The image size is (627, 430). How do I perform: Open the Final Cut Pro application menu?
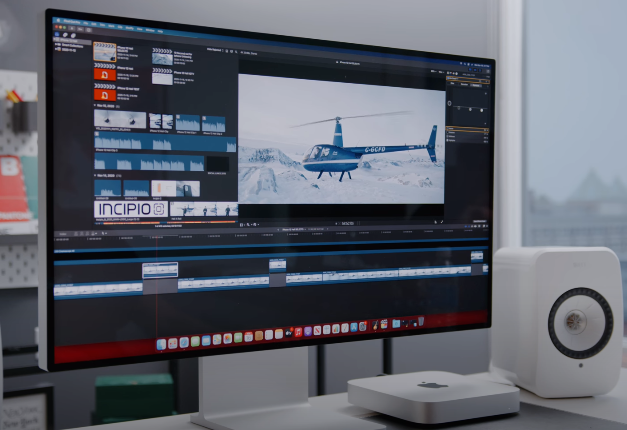pos(74,22)
